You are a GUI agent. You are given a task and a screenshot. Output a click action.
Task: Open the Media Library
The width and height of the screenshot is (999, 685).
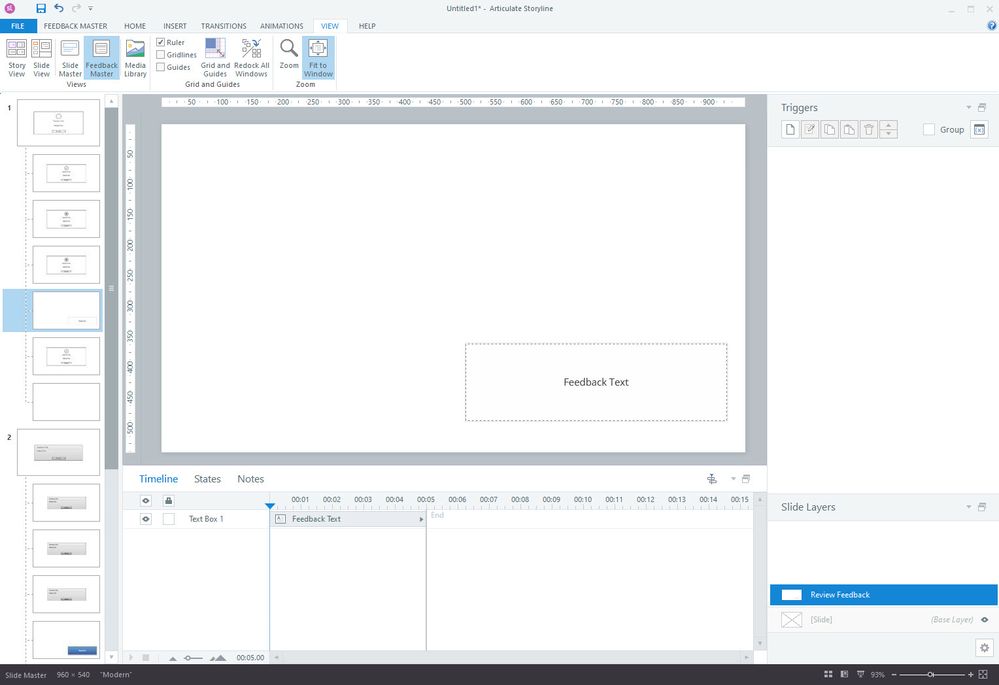pyautogui.click(x=135, y=57)
